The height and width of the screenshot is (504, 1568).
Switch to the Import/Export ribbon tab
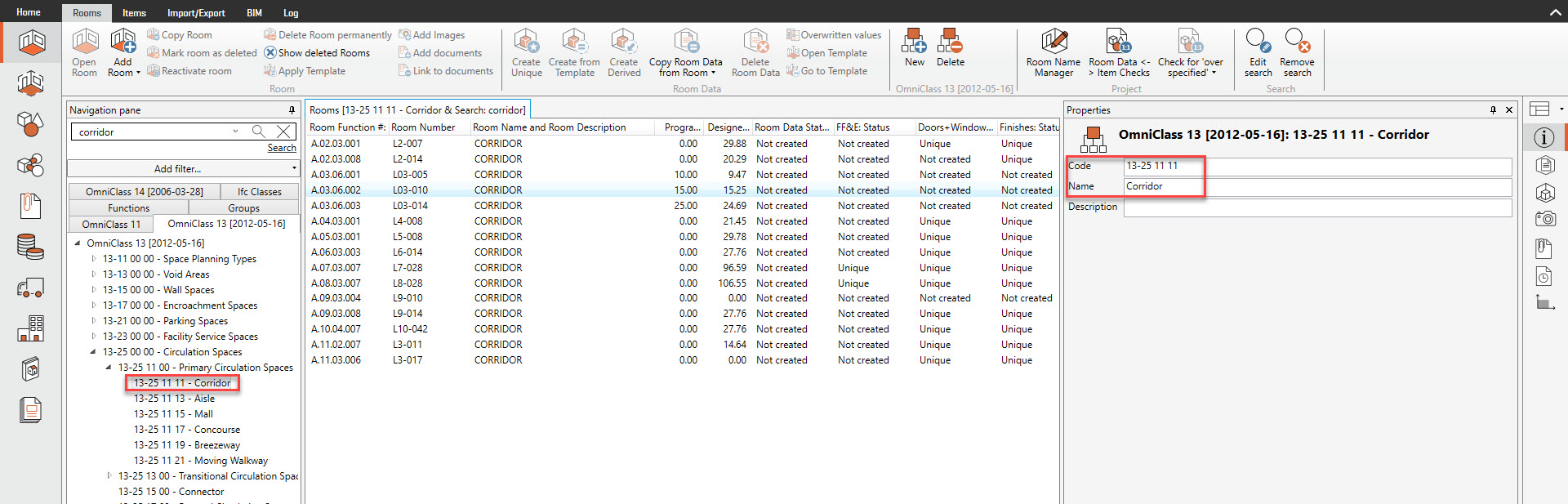[196, 13]
